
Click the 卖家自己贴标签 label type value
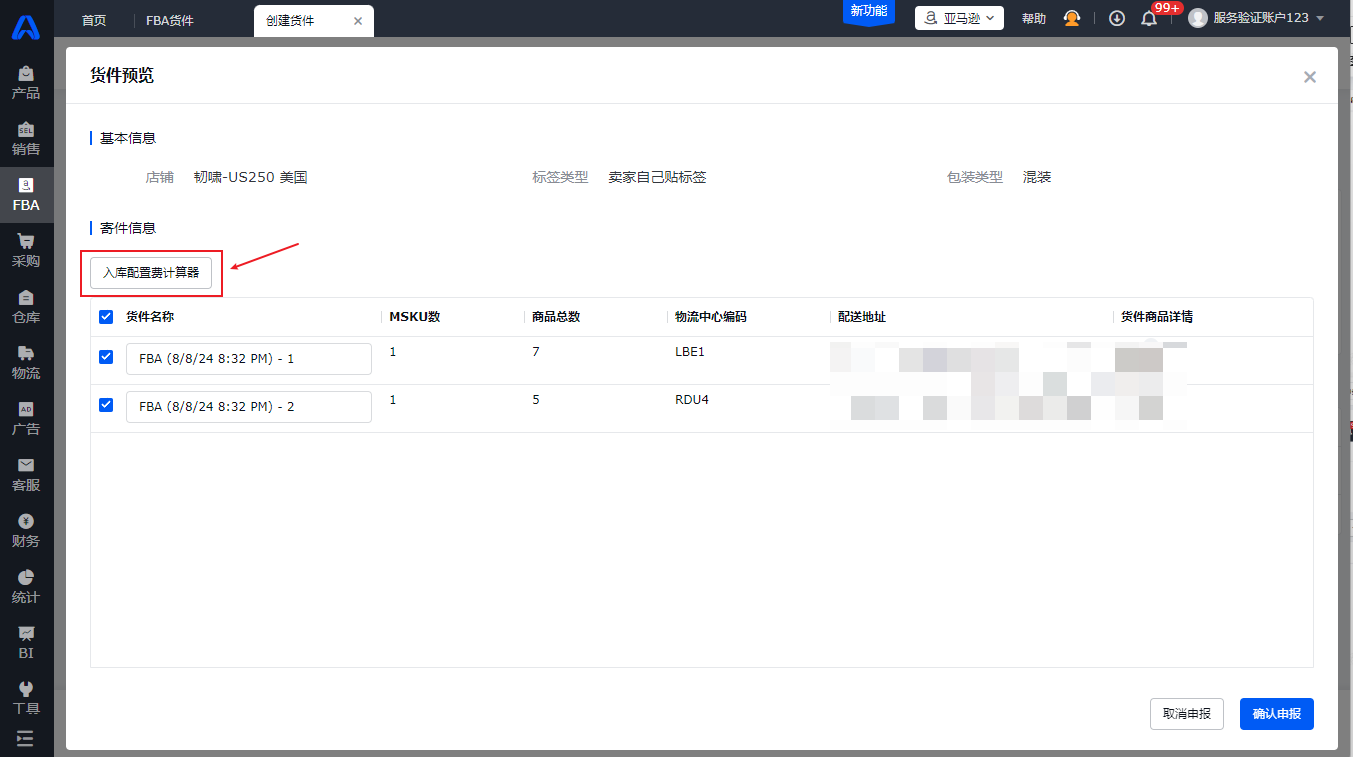[x=657, y=177]
